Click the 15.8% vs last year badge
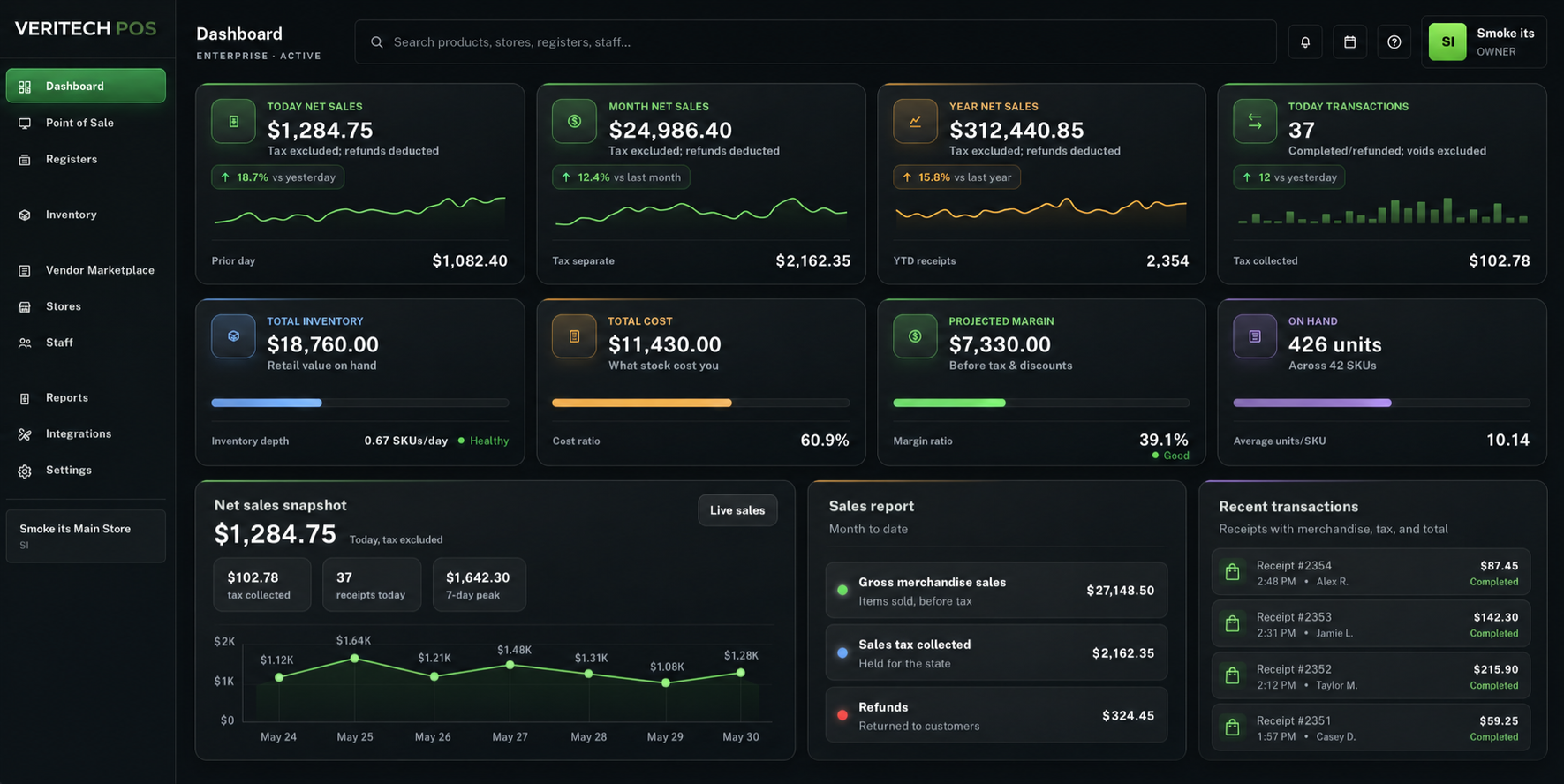Image resolution: width=1564 pixels, height=784 pixels. pos(956,177)
